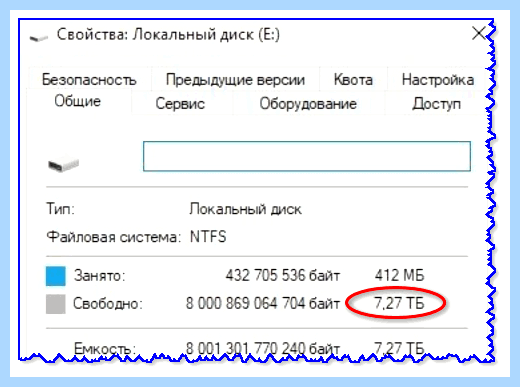Click the 'Тип:' label

tap(60, 209)
